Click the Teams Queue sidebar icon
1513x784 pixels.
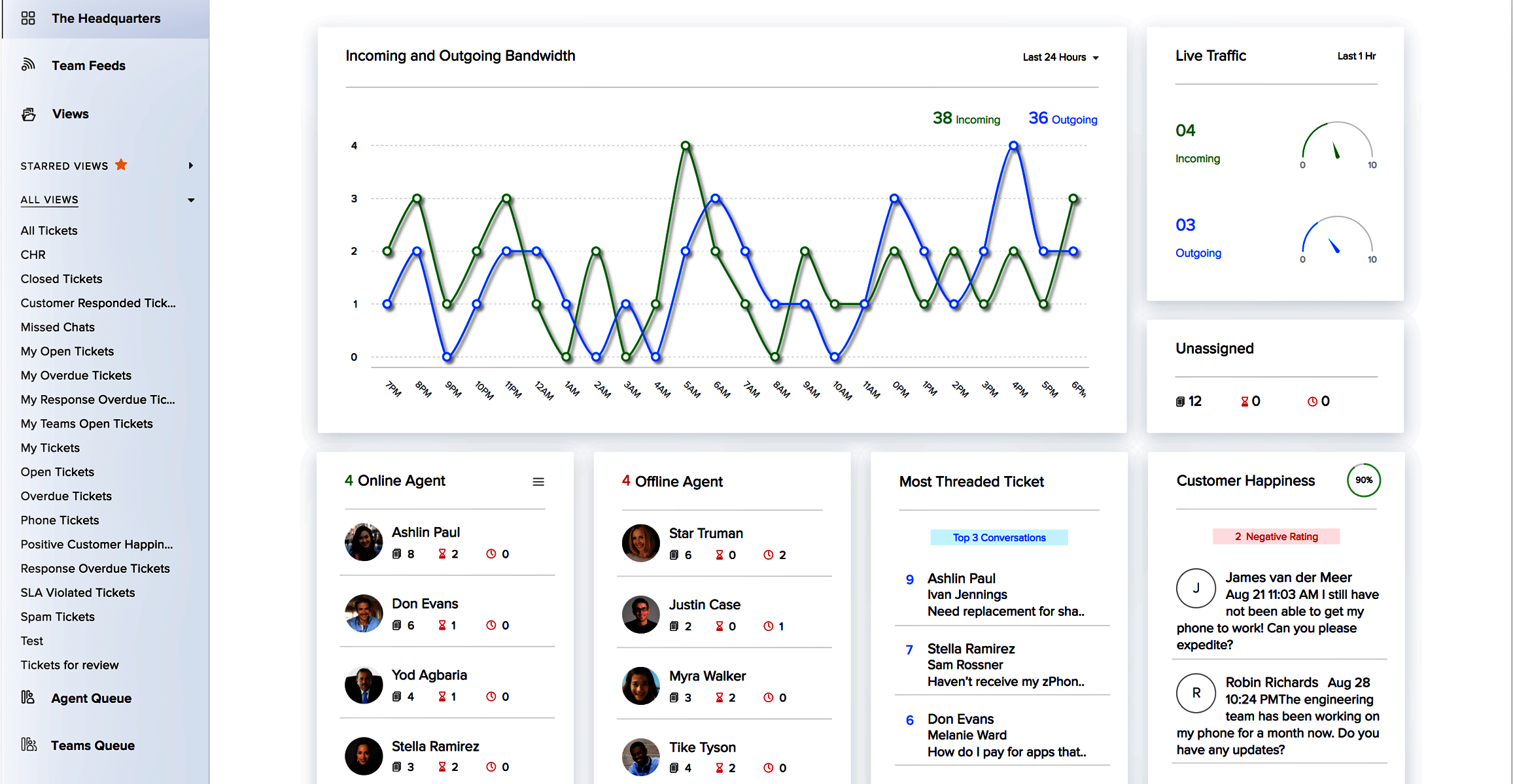tap(29, 744)
